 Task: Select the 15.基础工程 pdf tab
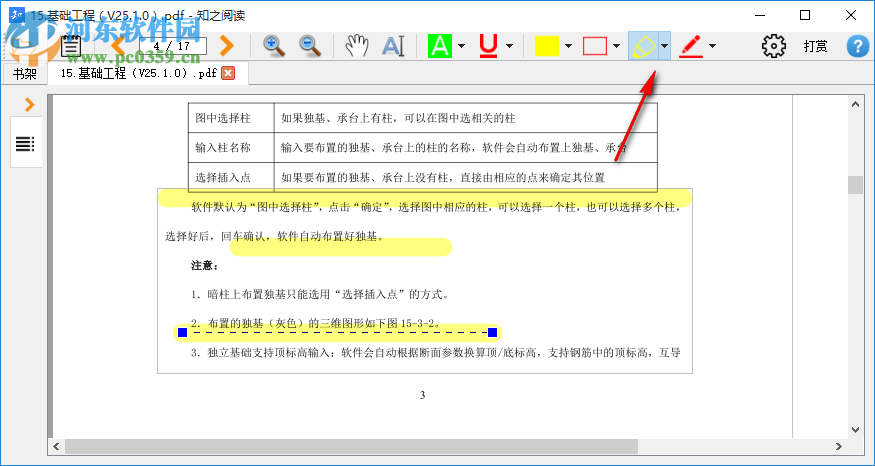tap(138, 73)
